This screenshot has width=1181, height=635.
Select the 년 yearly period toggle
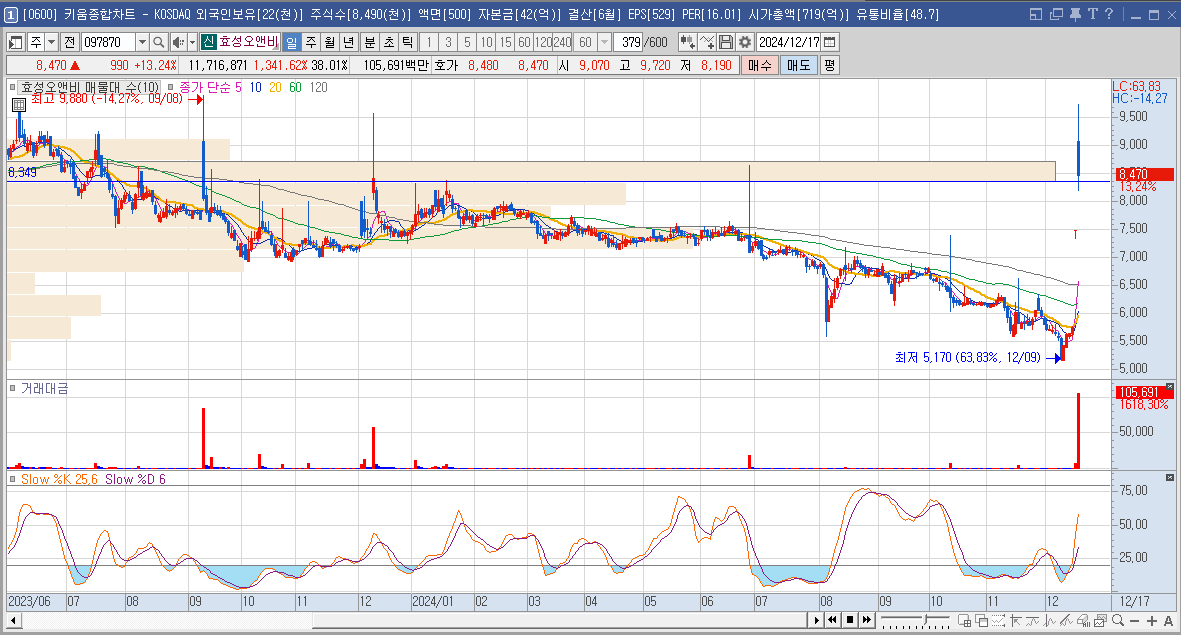pos(348,42)
